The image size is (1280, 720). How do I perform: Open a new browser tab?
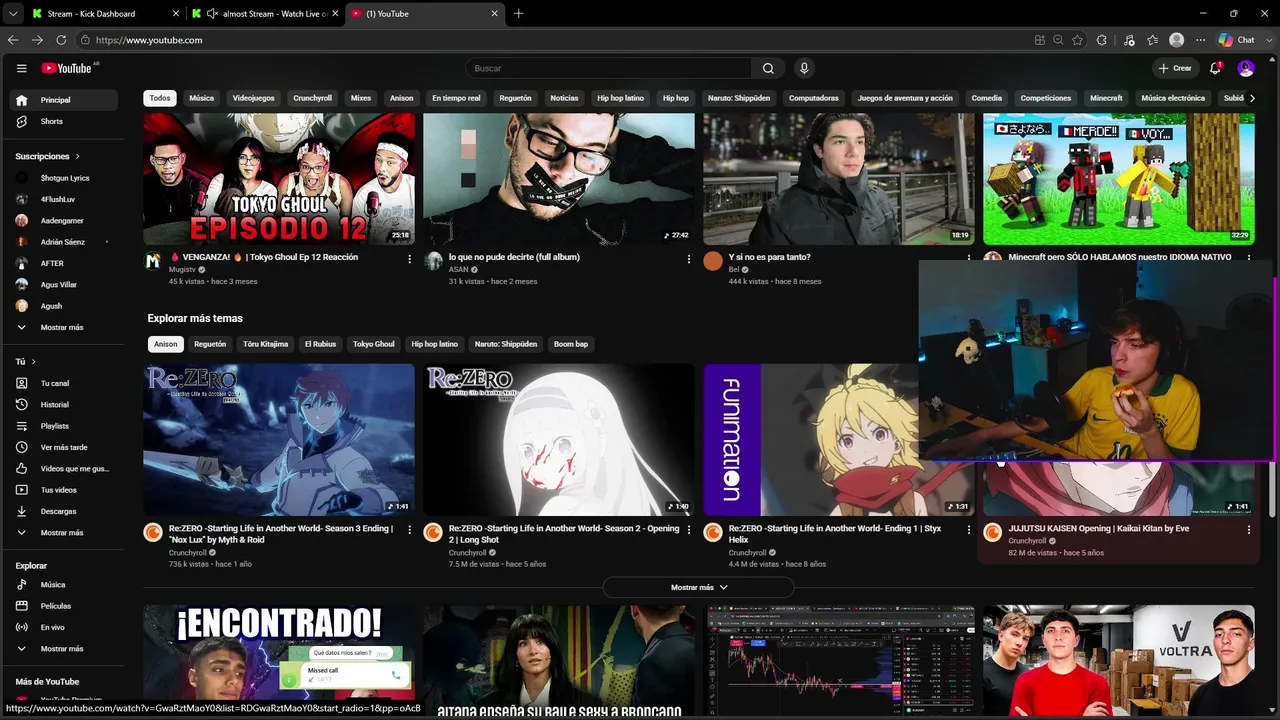coord(518,14)
